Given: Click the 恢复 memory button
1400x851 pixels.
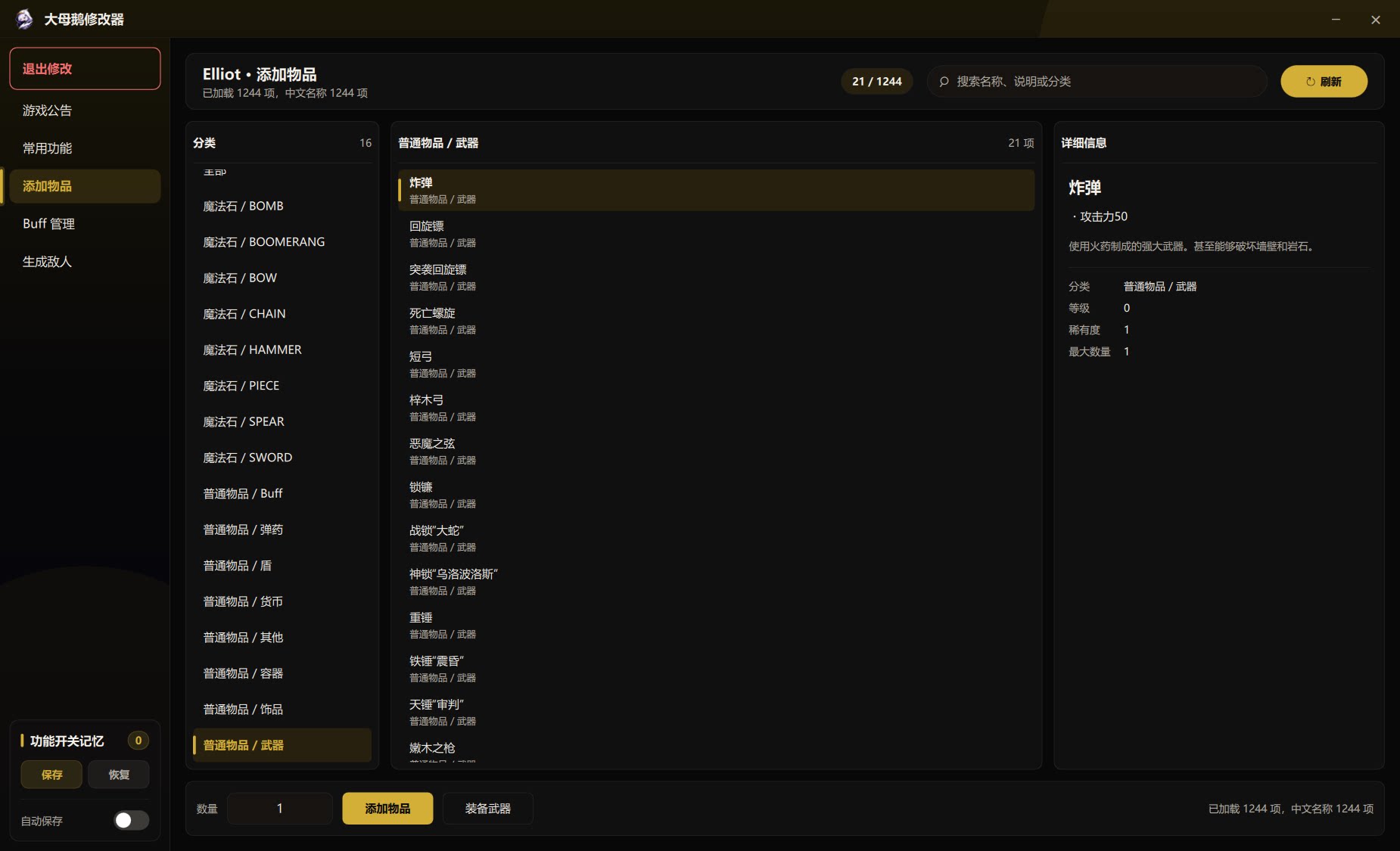Looking at the screenshot, I should (x=119, y=775).
